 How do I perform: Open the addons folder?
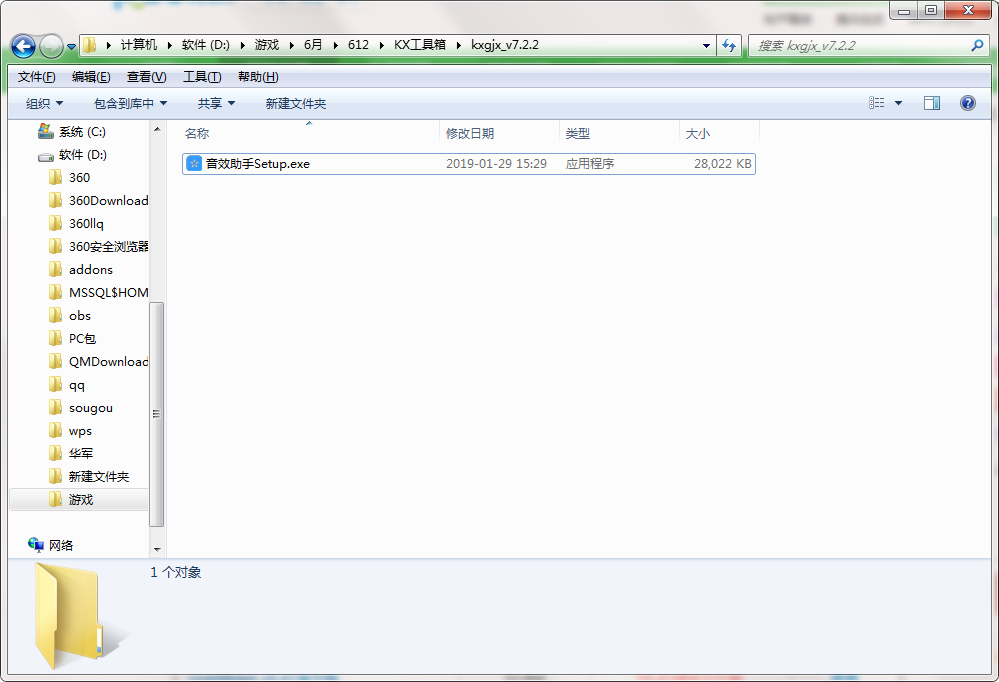pyautogui.click(x=90, y=270)
